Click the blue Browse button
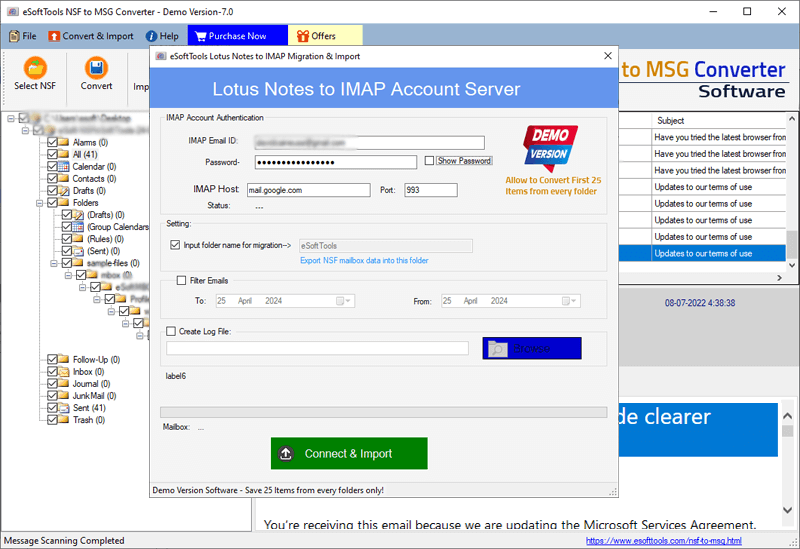The width and height of the screenshot is (800, 549). [531, 349]
